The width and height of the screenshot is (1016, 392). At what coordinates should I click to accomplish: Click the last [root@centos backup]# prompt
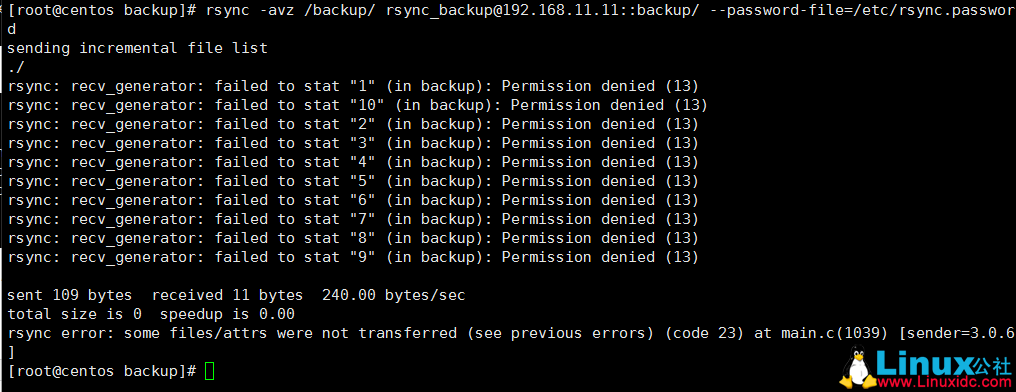pos(102,372)
